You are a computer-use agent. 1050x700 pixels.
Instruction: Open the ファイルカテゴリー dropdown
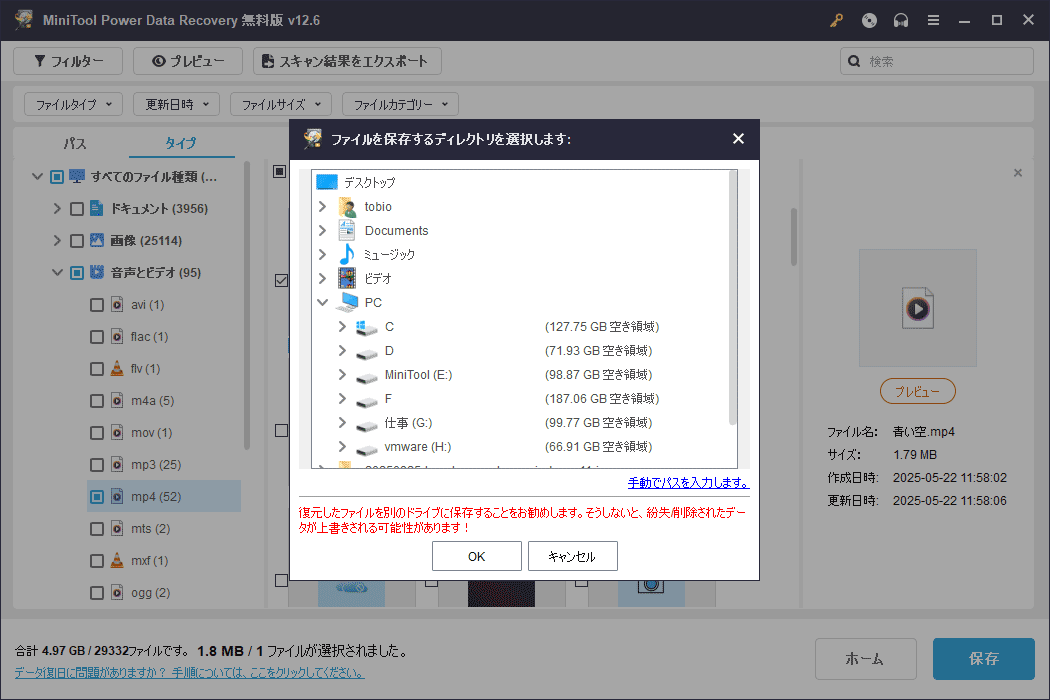pyautogui.click(x=400, y=104)
